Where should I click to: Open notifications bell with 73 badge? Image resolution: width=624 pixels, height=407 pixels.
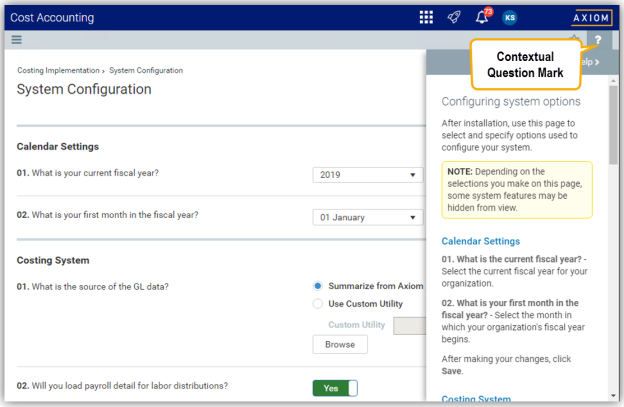(x=482, y=17)
